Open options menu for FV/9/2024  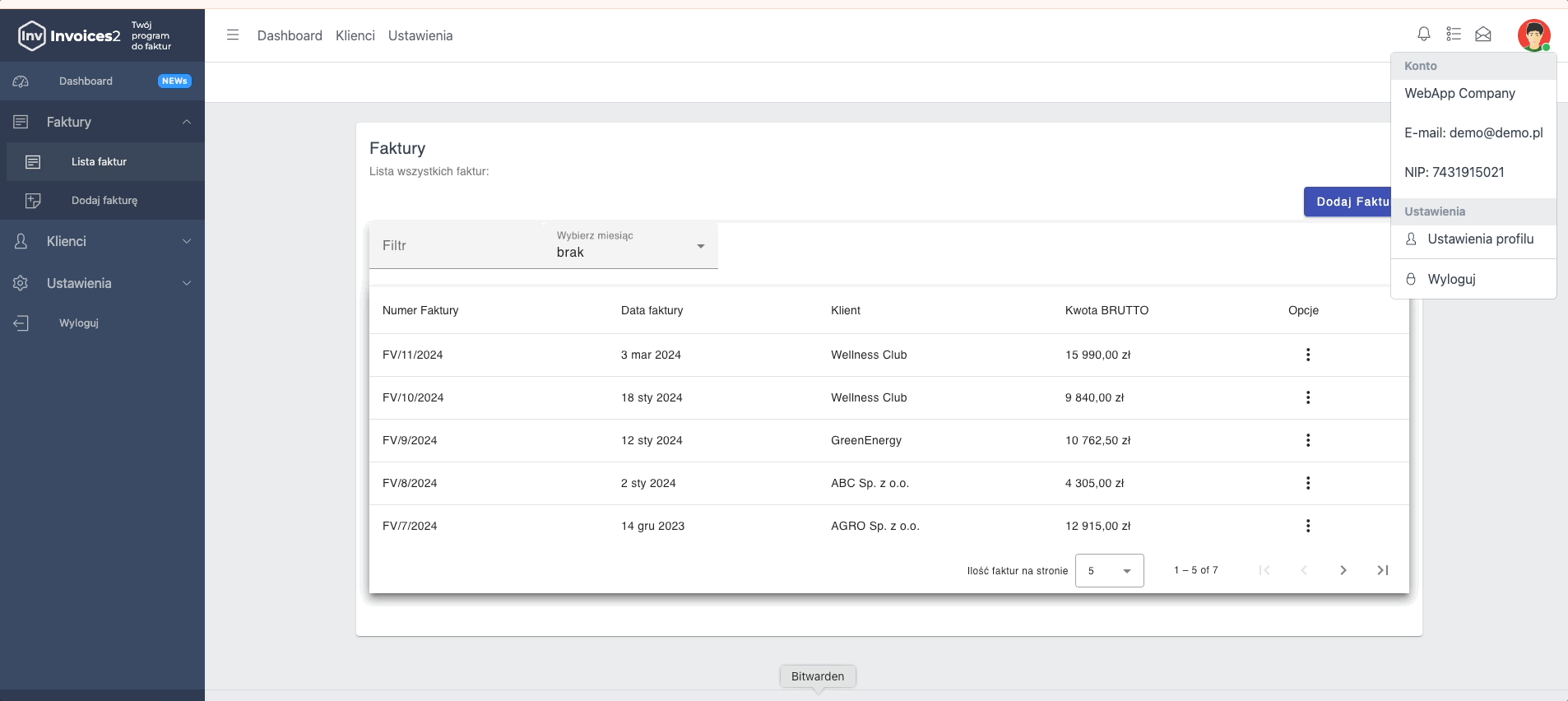[1308, 440]
